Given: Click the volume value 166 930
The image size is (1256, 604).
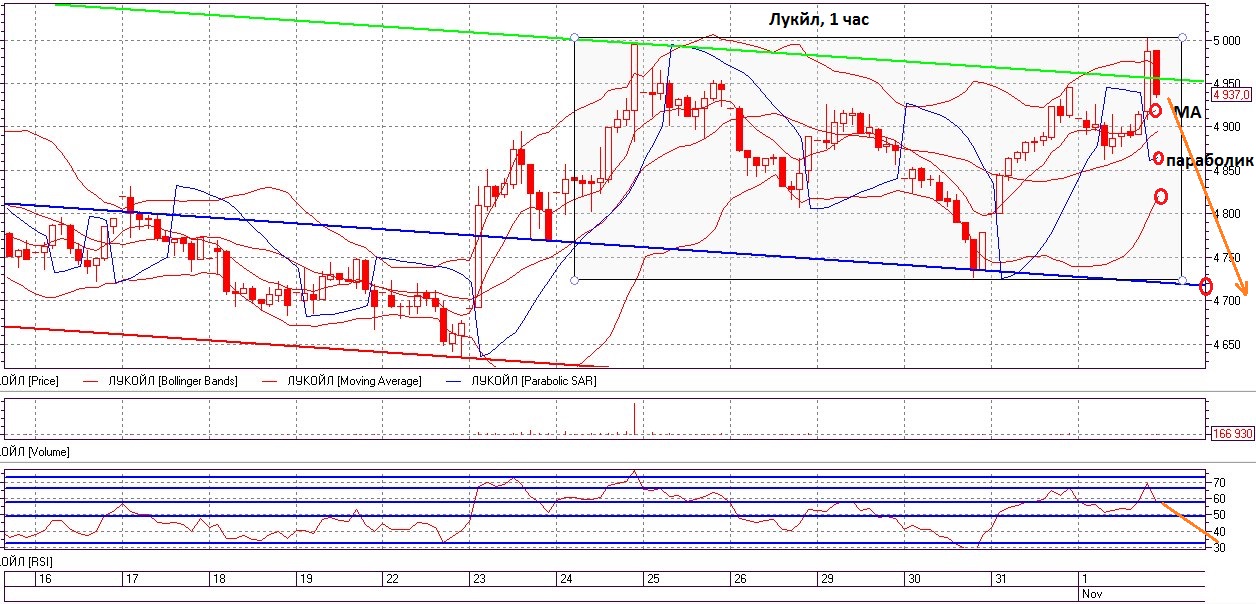Looking at the screenshot, I should [x=1230, y=434].
